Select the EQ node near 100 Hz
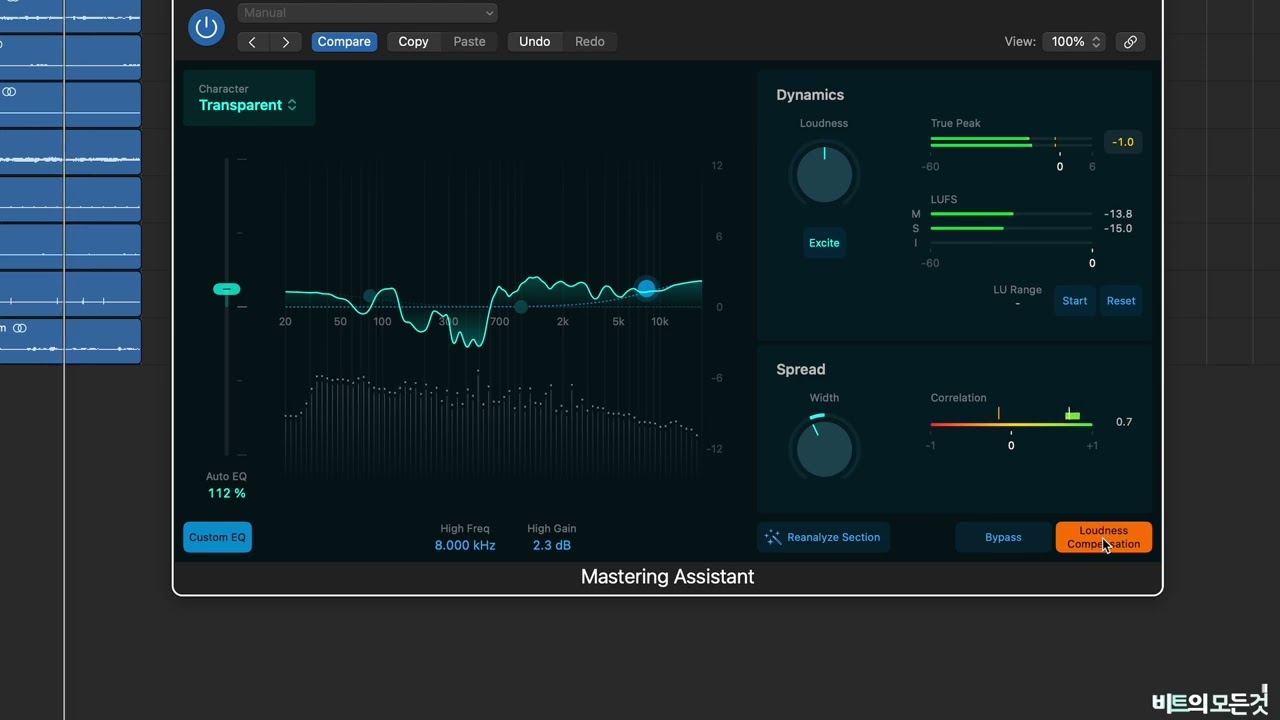Screen dimensions: 1280x720 370,296
